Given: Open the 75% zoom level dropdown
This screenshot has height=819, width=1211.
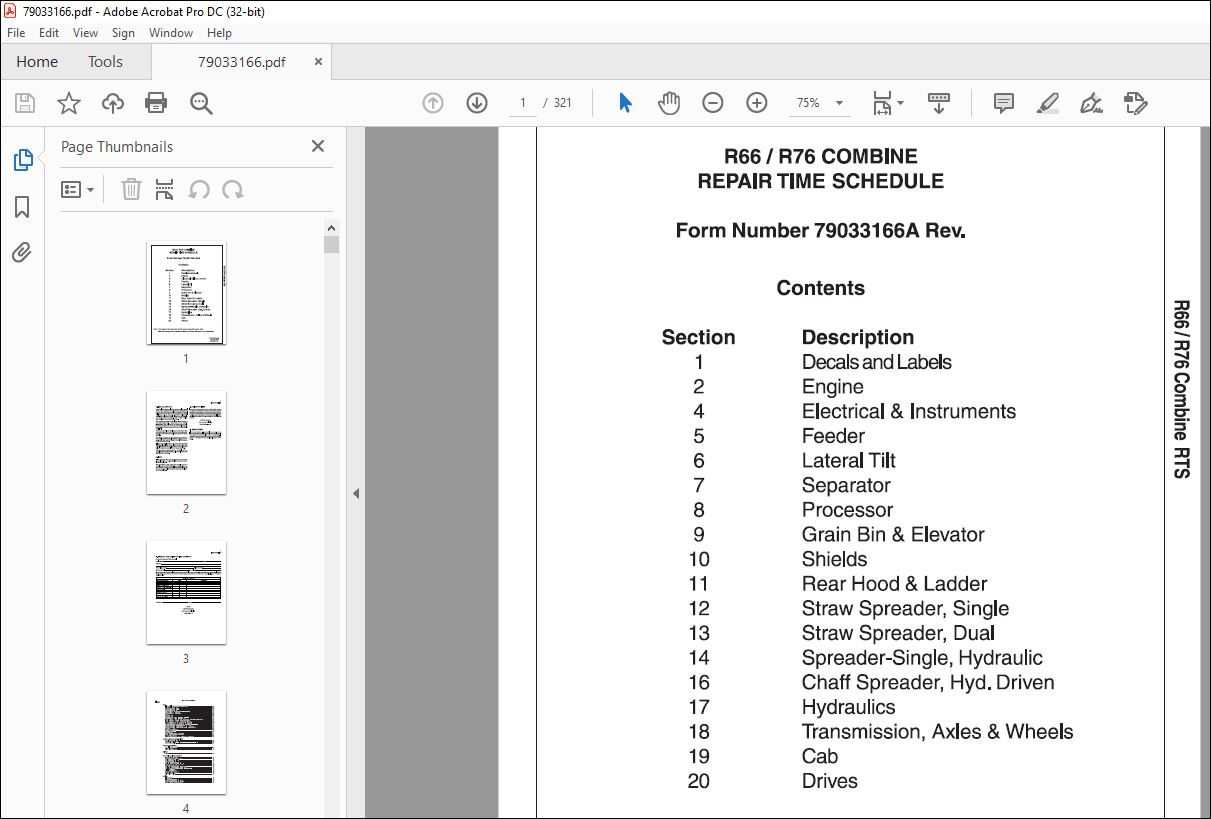Looking at the screenshot, I should (x=821, y=103).
